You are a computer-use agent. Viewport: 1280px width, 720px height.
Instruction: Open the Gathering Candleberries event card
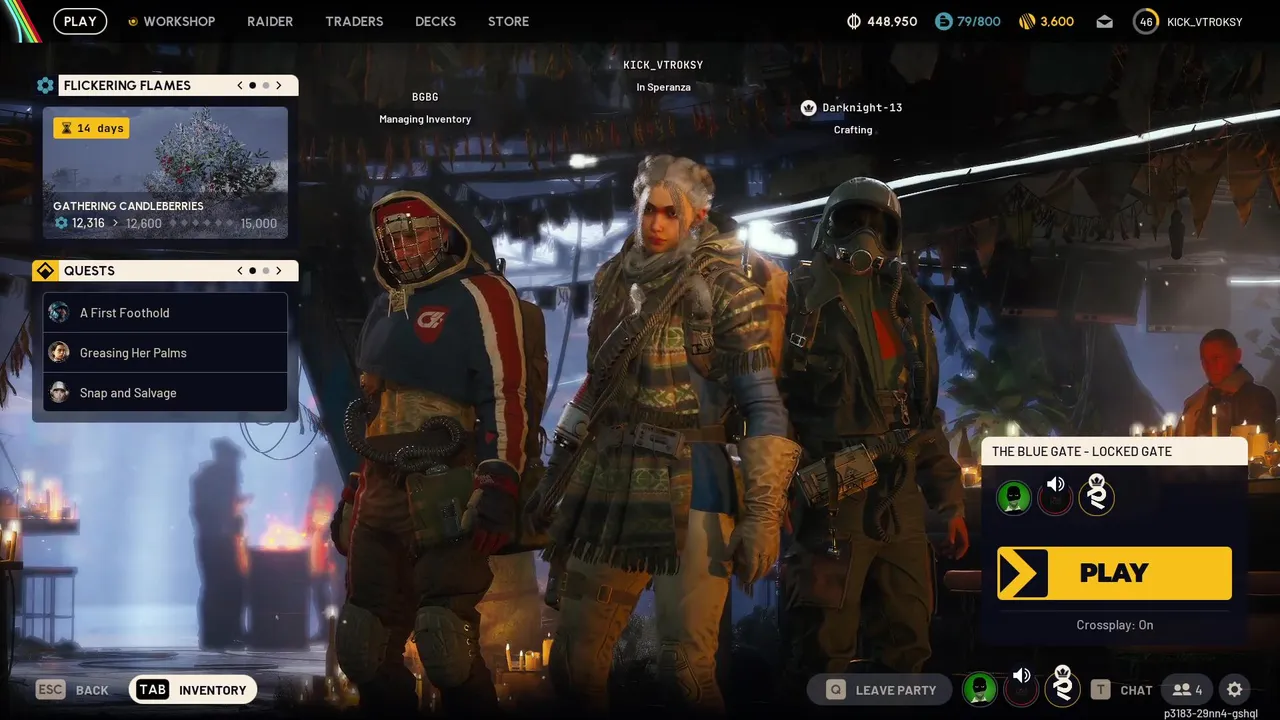165,173
